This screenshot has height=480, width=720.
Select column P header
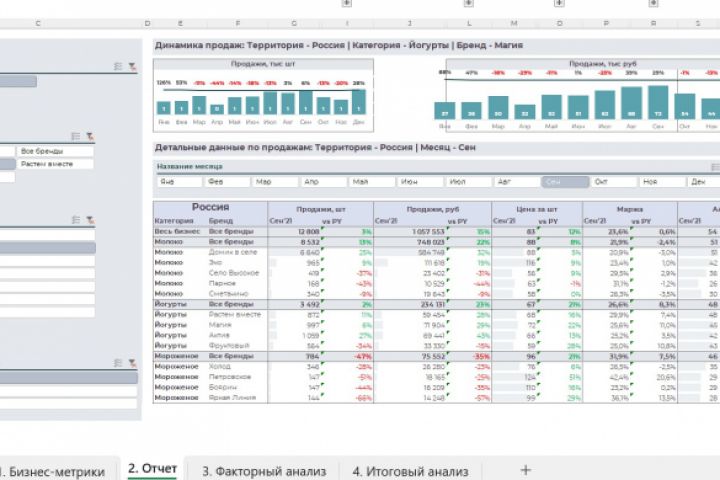(x=606, y=23)
